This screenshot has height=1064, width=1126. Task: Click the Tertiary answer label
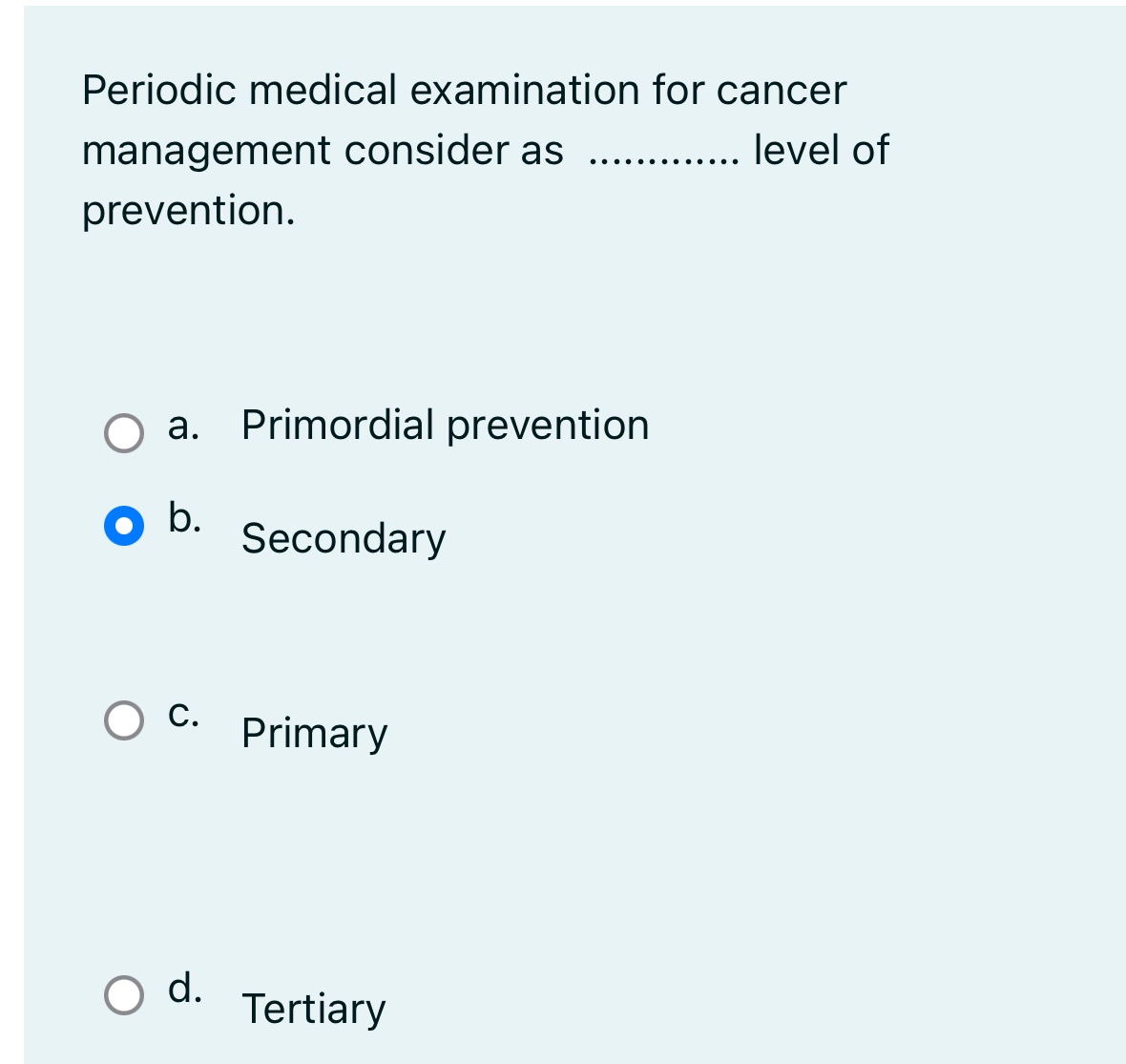(x=312, y=1009)
